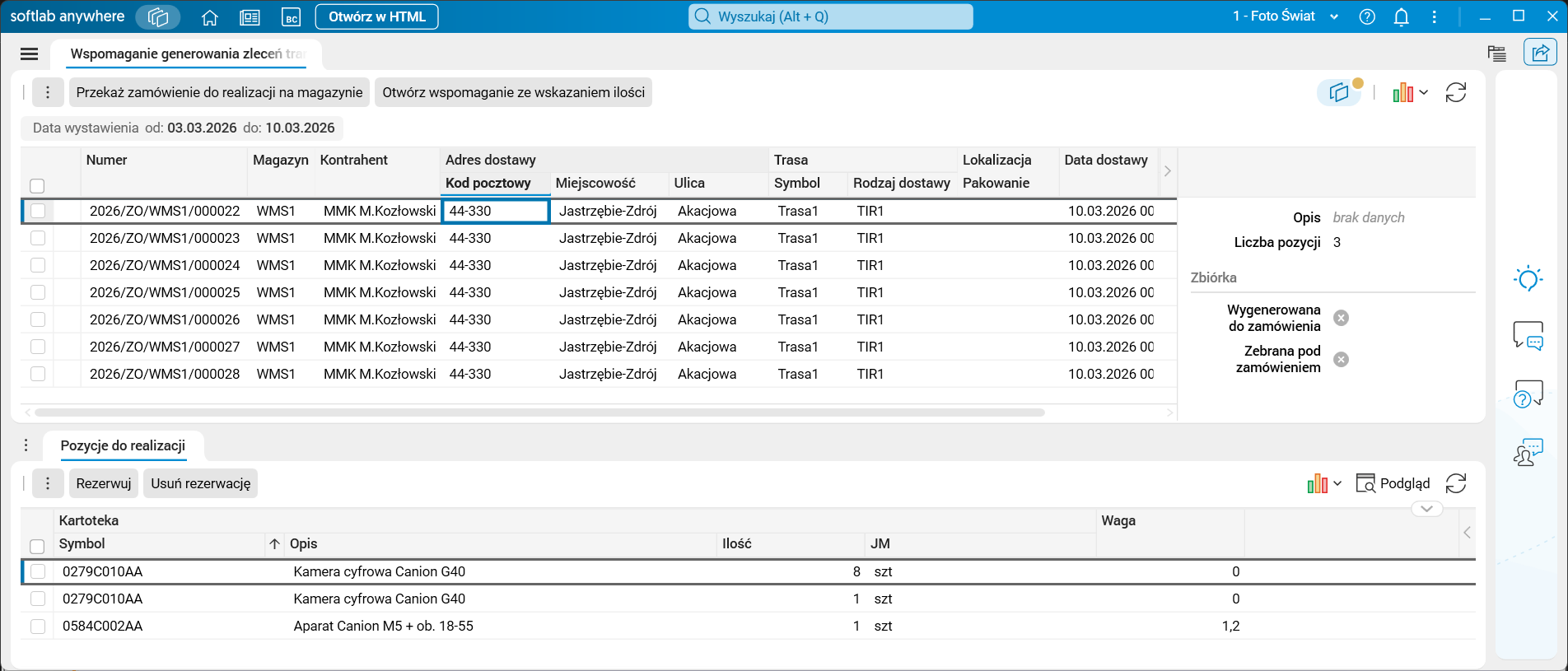1568x671 pixels.
Task: Refresh the orders list in the upper toolbar
Action: pos(1455,92)
